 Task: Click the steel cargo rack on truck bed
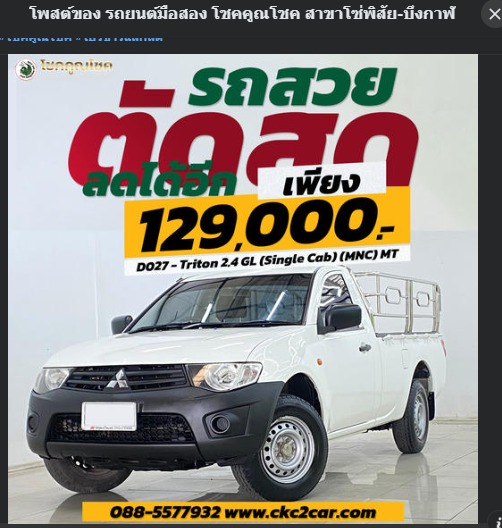pyautogui.click(x=399, y=304)
